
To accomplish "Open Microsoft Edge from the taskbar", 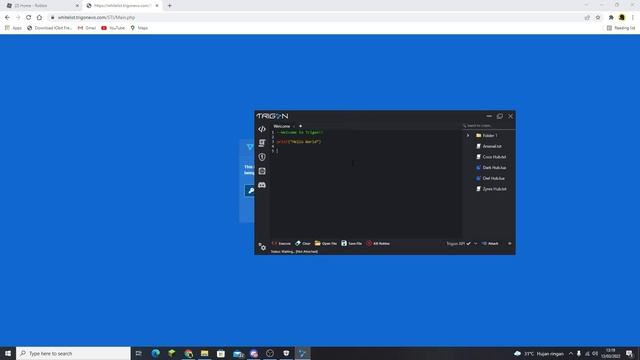I will [156, 353].
